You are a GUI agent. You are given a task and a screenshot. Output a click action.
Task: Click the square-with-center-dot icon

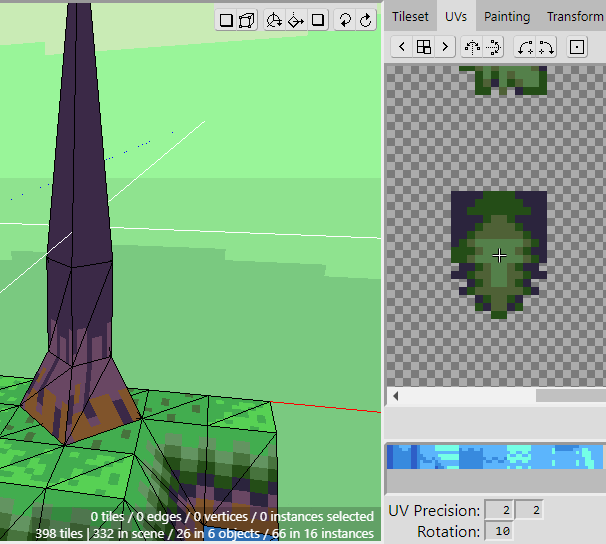coord(577,47)
